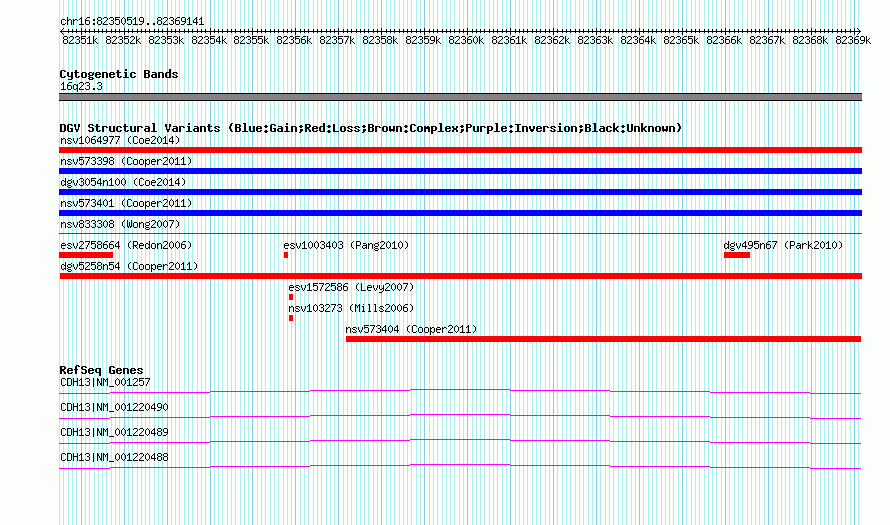This screenshot has width=890, height=525.
Task: Select the dgv495n67 (Park2010) red bar
Action: pos(737,255)
